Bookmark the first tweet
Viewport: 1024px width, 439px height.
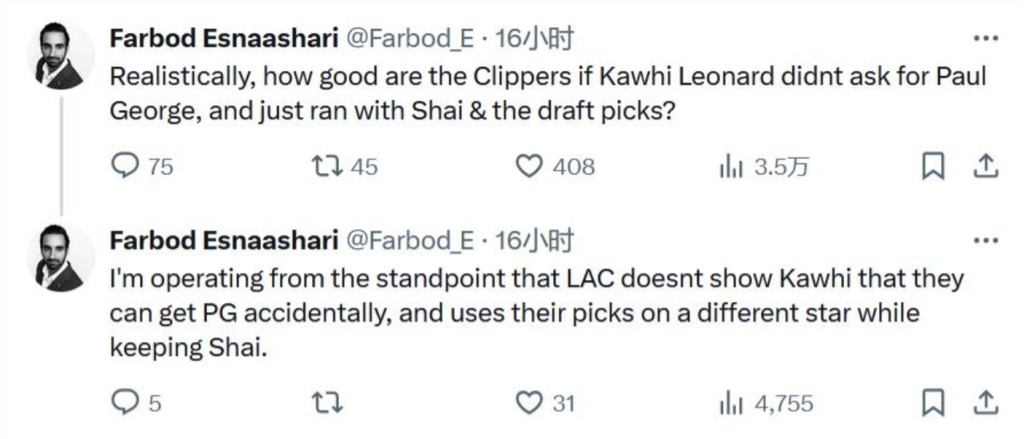[933, 167]
